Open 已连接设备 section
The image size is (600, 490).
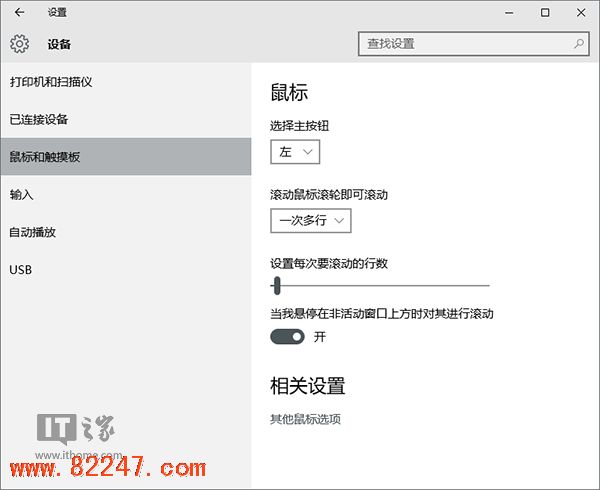(126, 119)
